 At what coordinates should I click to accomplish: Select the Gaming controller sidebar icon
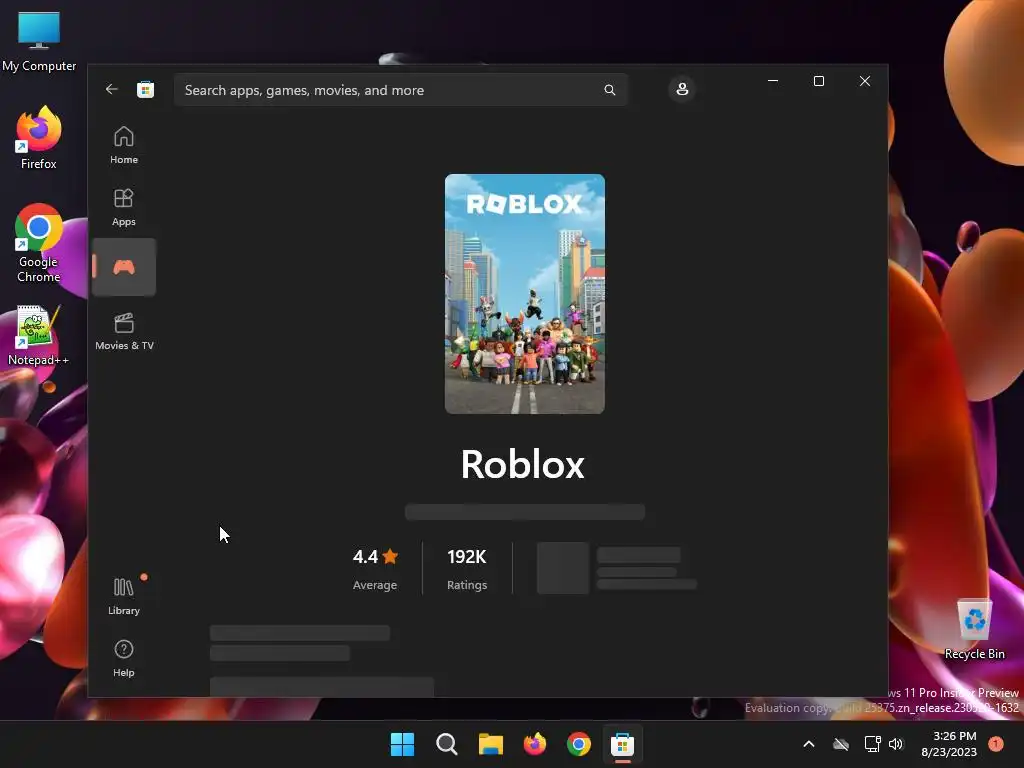(123, 267)
